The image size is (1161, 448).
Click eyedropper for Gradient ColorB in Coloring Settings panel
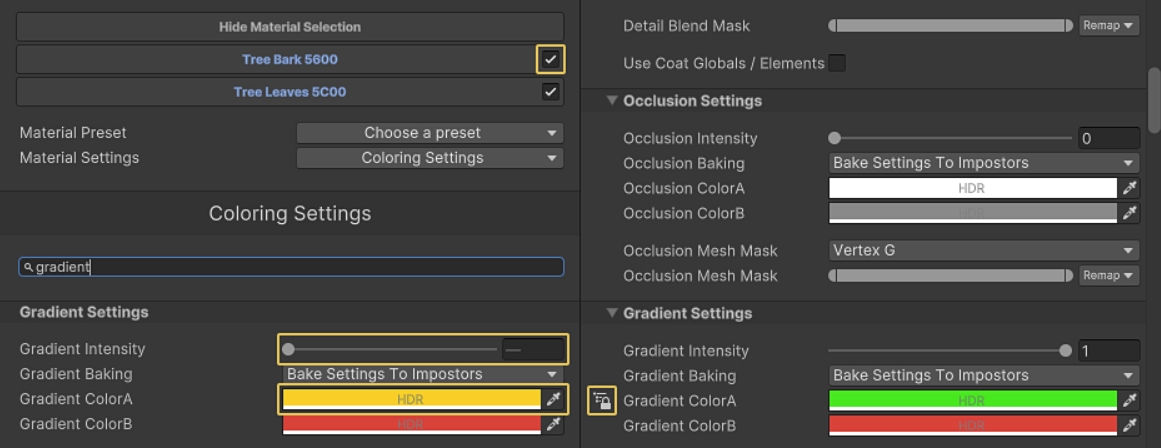pyautogui.click(x=553, y=424)
